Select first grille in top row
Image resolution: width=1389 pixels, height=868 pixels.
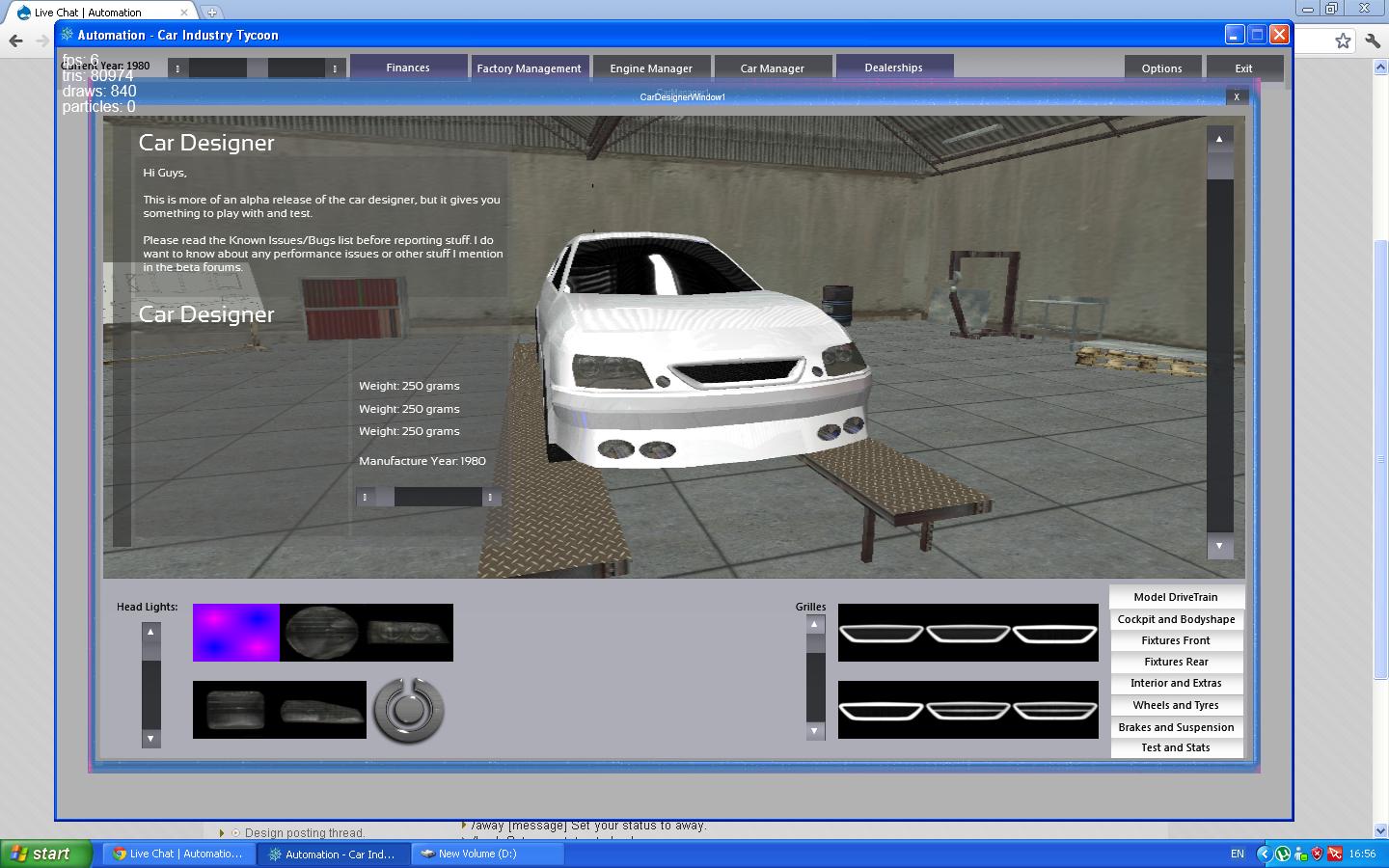pos(882,633)
